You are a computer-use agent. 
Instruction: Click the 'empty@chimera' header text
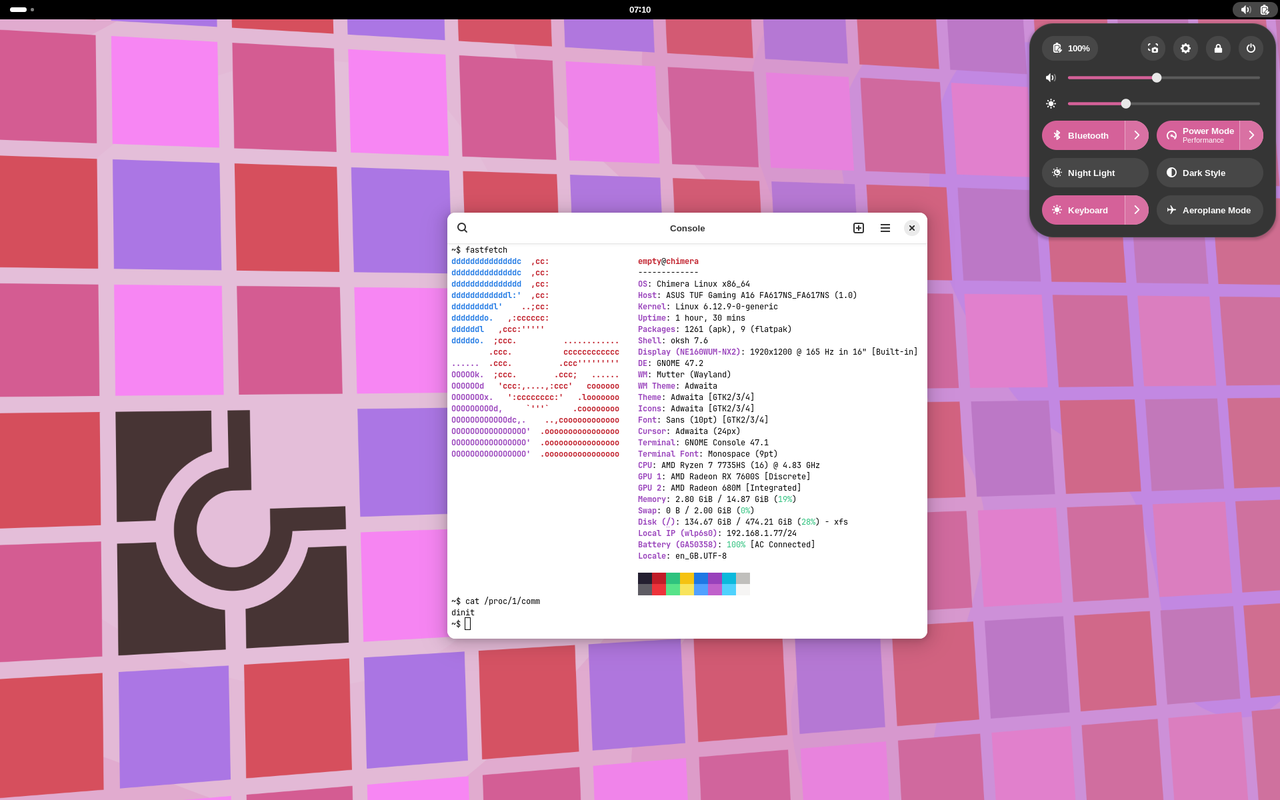click(668, 261)
